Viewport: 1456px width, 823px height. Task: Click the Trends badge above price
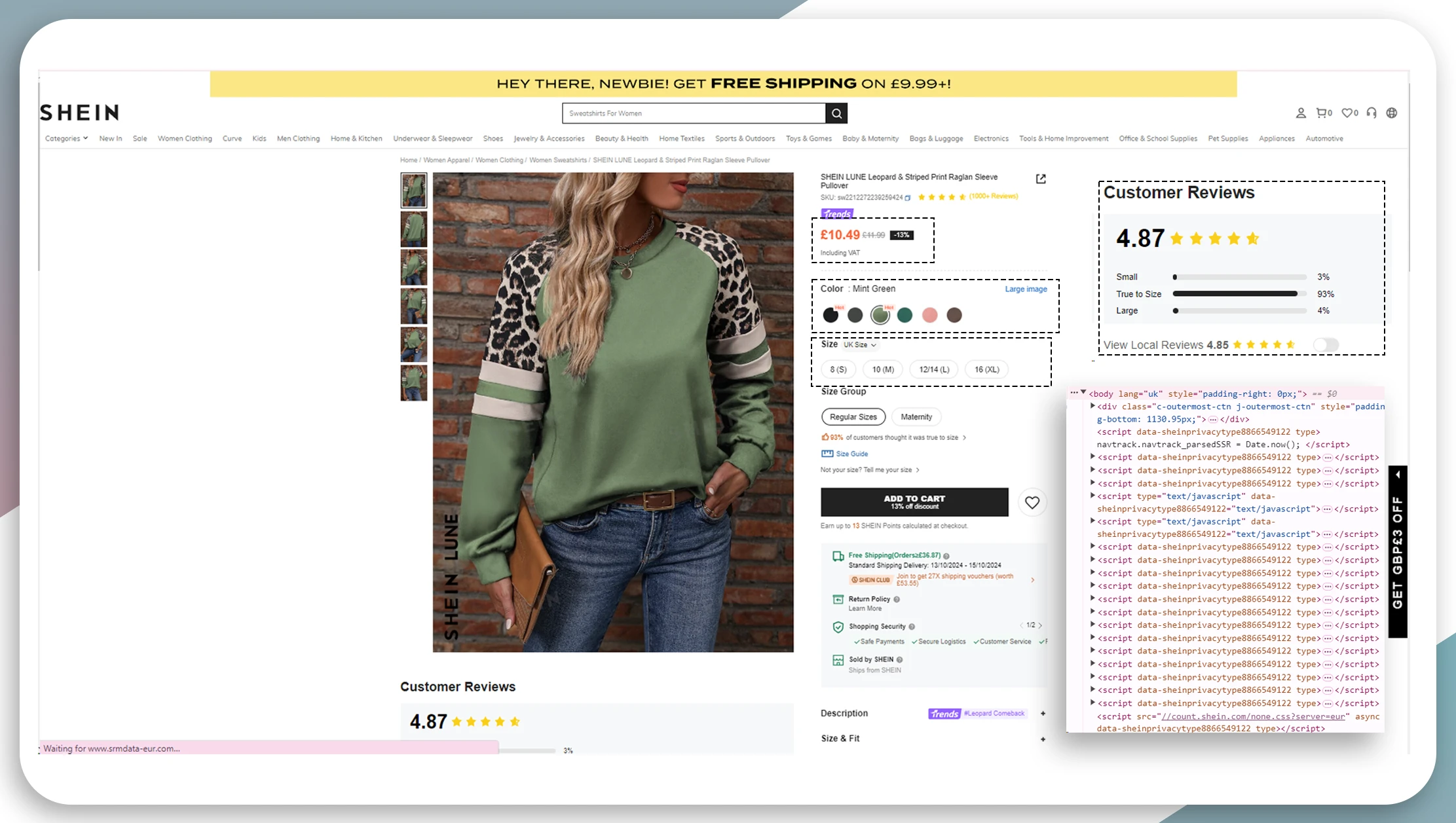(837, 213)
